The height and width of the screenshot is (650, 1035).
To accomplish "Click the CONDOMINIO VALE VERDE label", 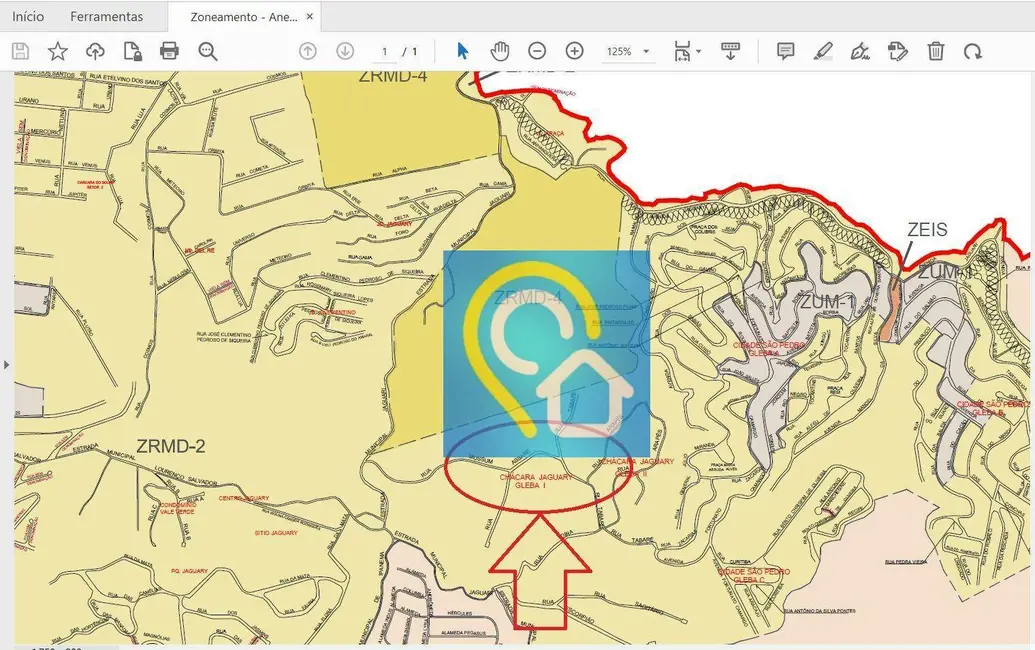I will coord(177,507).
